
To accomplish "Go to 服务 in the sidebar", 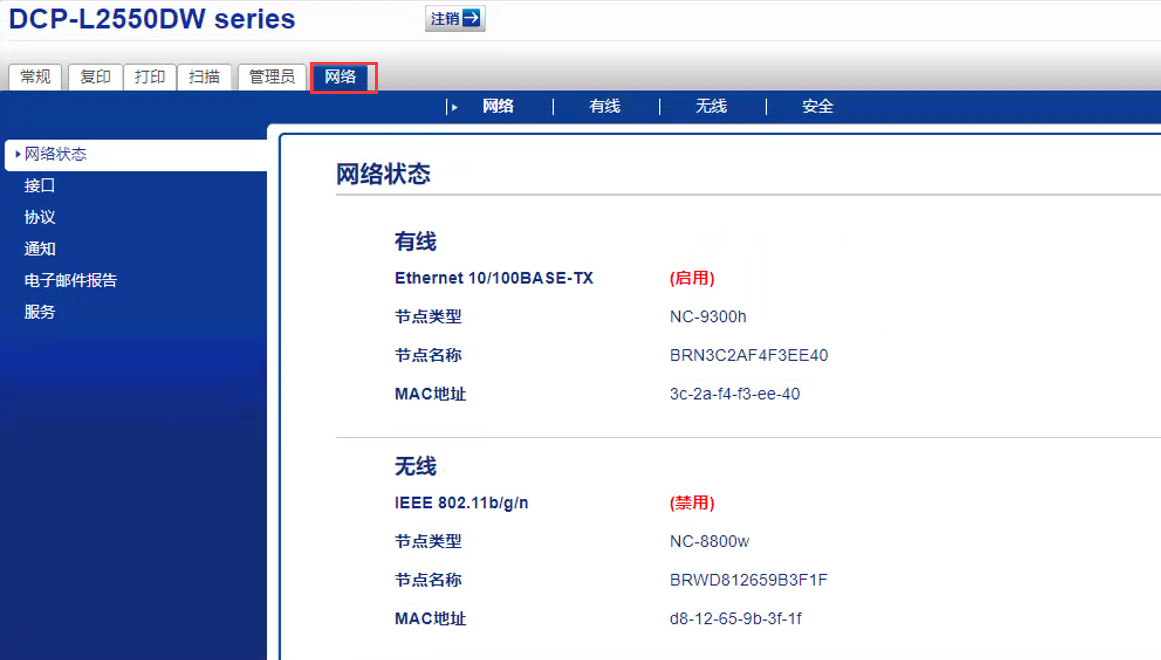I will (40, 312).
